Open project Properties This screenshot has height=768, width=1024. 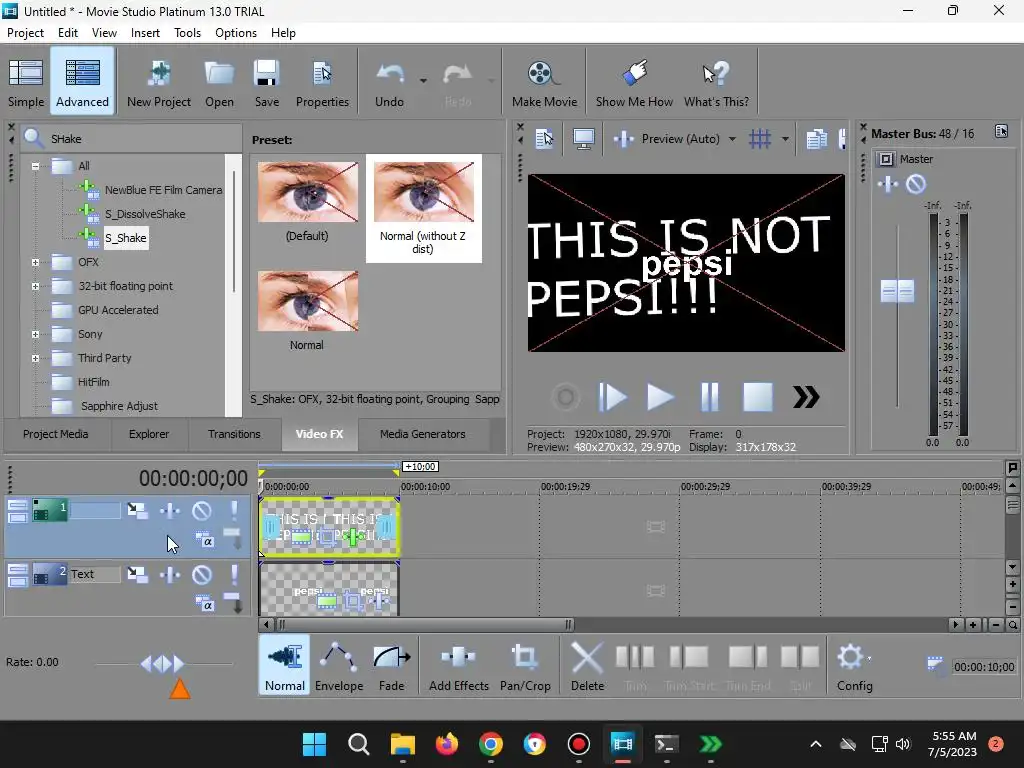(x=322, y=82)
